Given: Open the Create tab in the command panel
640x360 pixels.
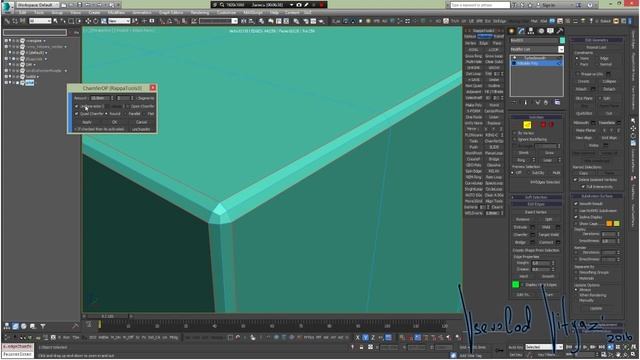Looking at the screenshot, I should point(511,31).
